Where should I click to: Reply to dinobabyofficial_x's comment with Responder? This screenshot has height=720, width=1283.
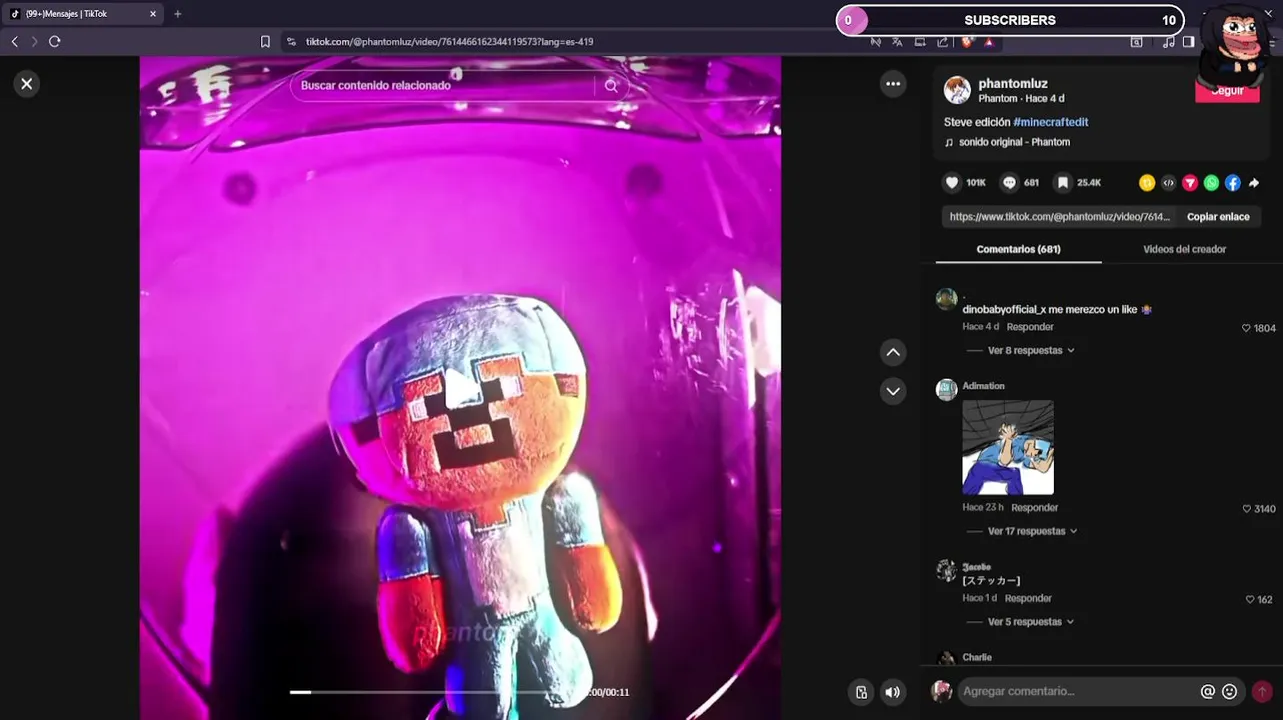1030,327
